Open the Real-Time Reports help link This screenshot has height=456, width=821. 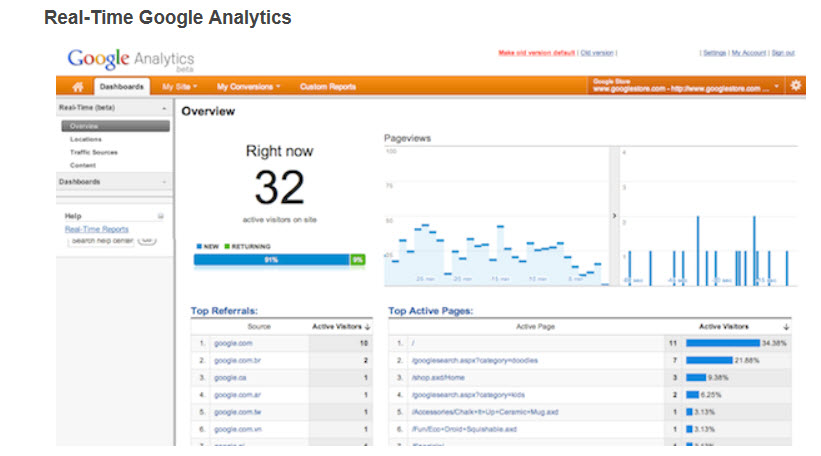point(96,229)
